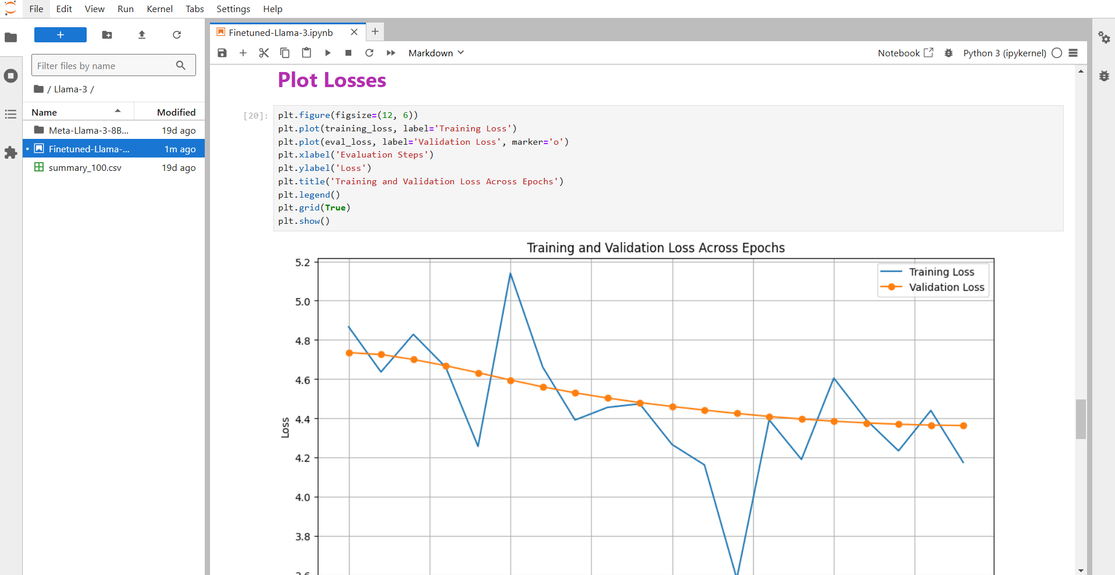This screenshot has height=575, width=1115.
Task: Click the JupyterLab logo icon
Action: pos(10,6)
